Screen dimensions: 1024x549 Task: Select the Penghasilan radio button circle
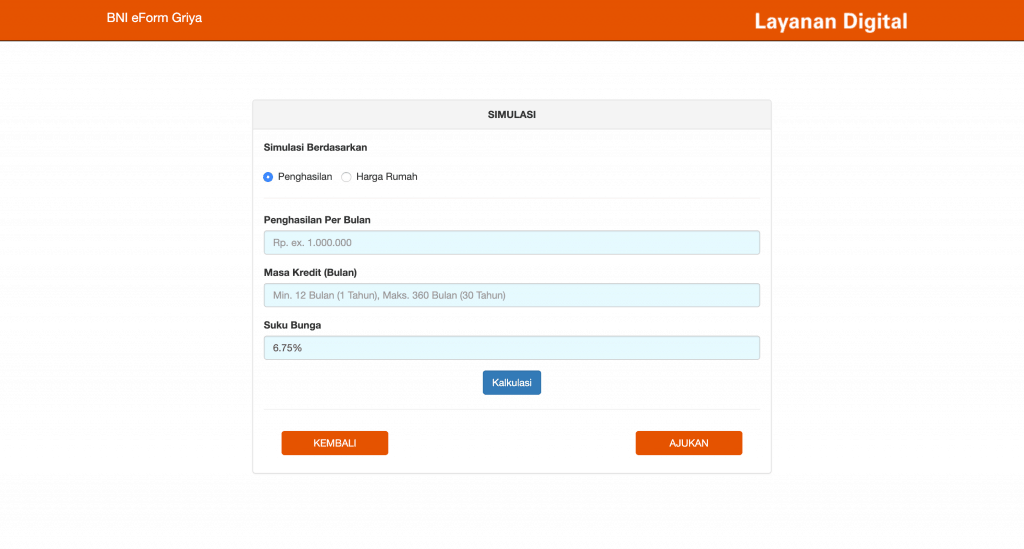click(x=268, y=177)
